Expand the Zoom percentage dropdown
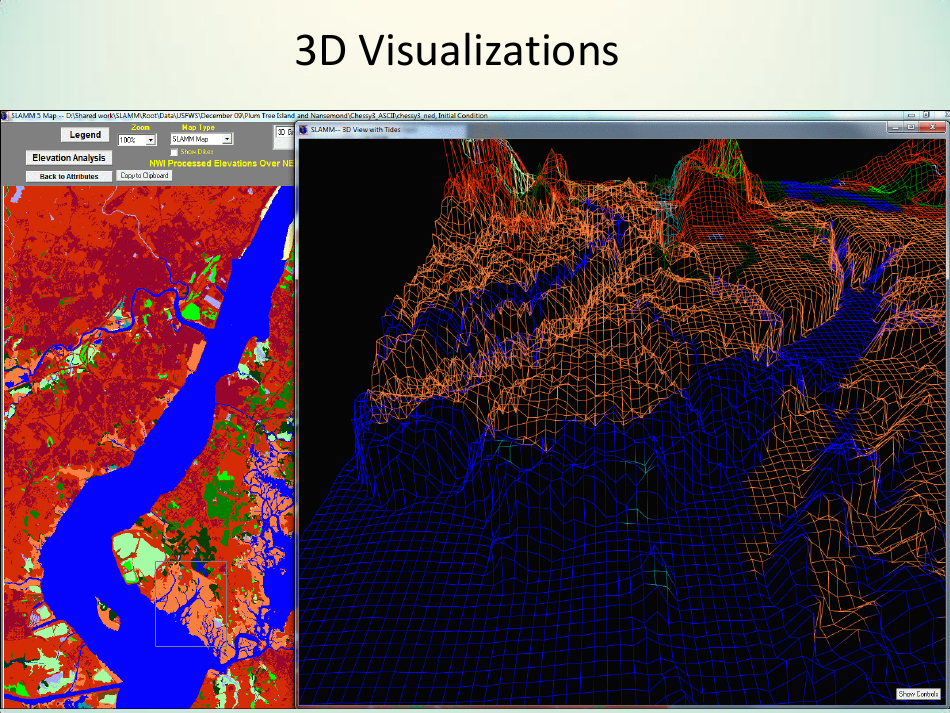 point(151,140)
